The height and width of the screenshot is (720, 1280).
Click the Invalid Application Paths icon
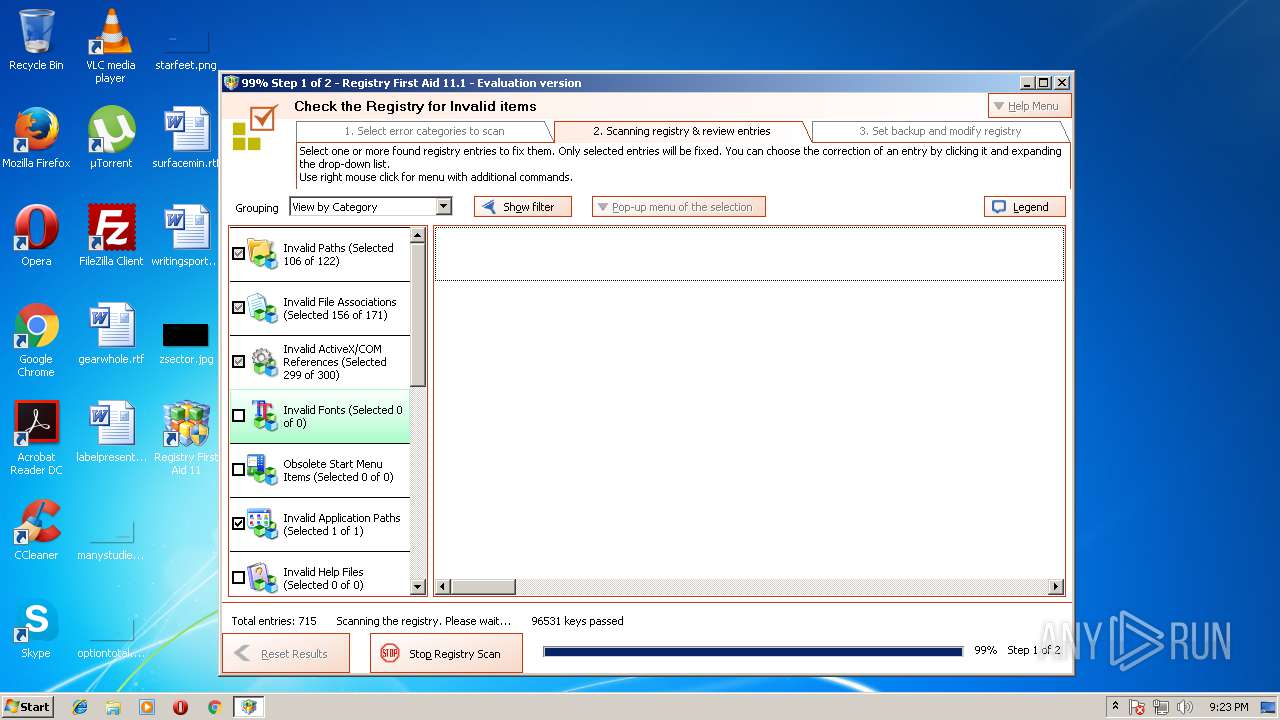pyautogui.click(x=263, y=524)
